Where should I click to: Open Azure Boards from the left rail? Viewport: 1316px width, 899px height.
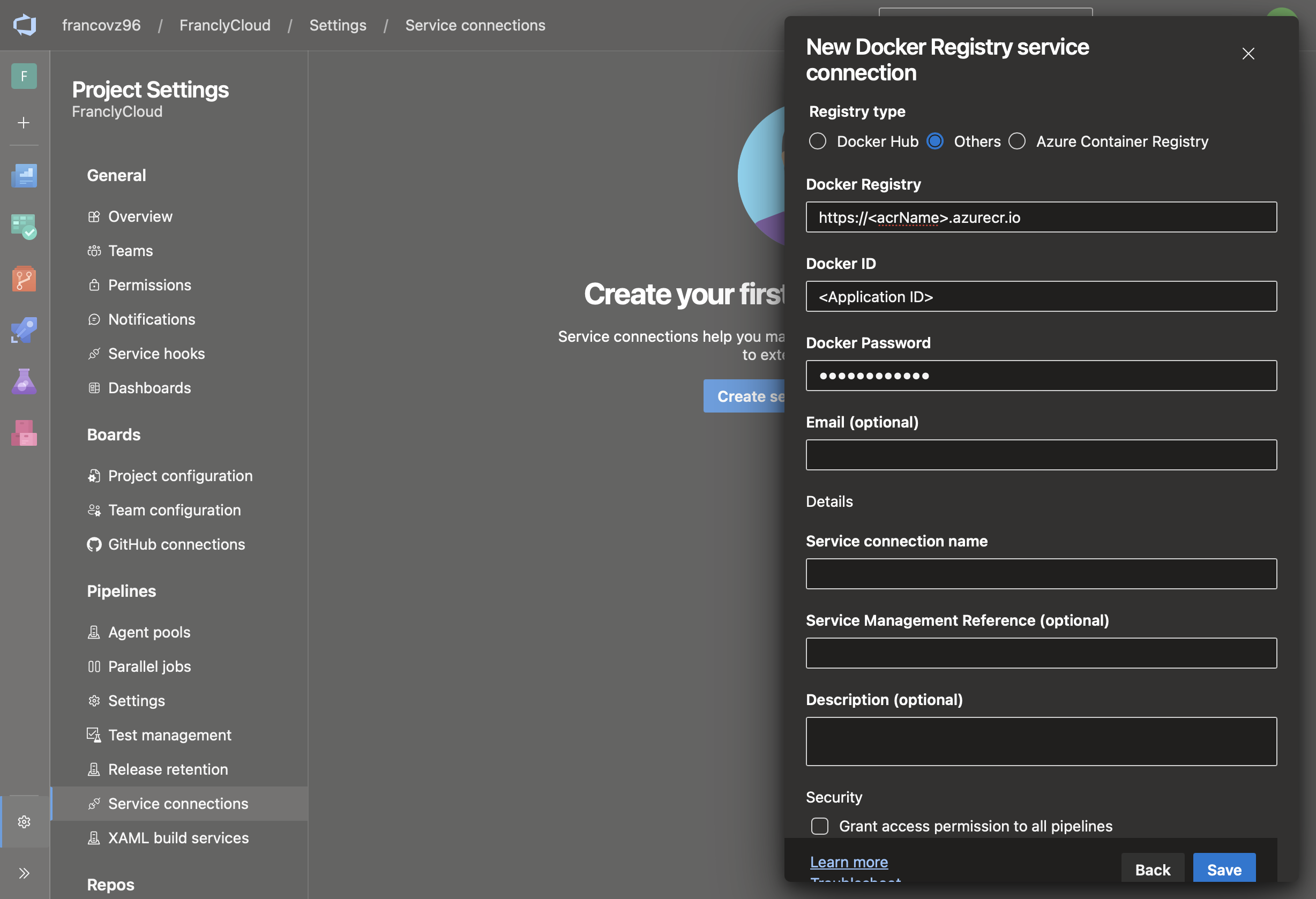pyautogui.click(x=24, y=227)
